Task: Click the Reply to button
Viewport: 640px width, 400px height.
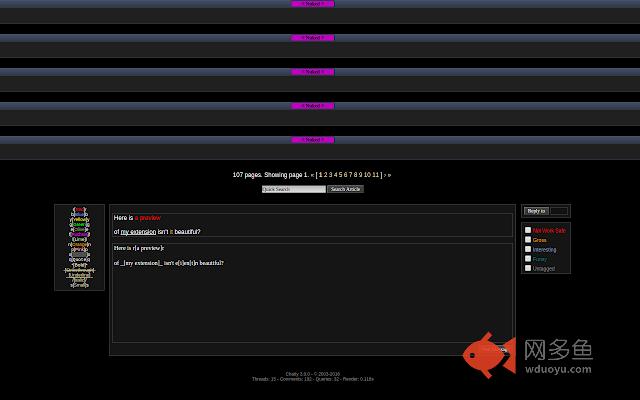Action: (536, 211)
